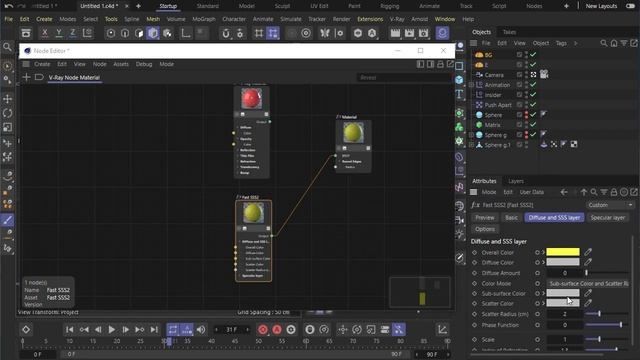Expand Overall Color arrow

tap(543, 252)
